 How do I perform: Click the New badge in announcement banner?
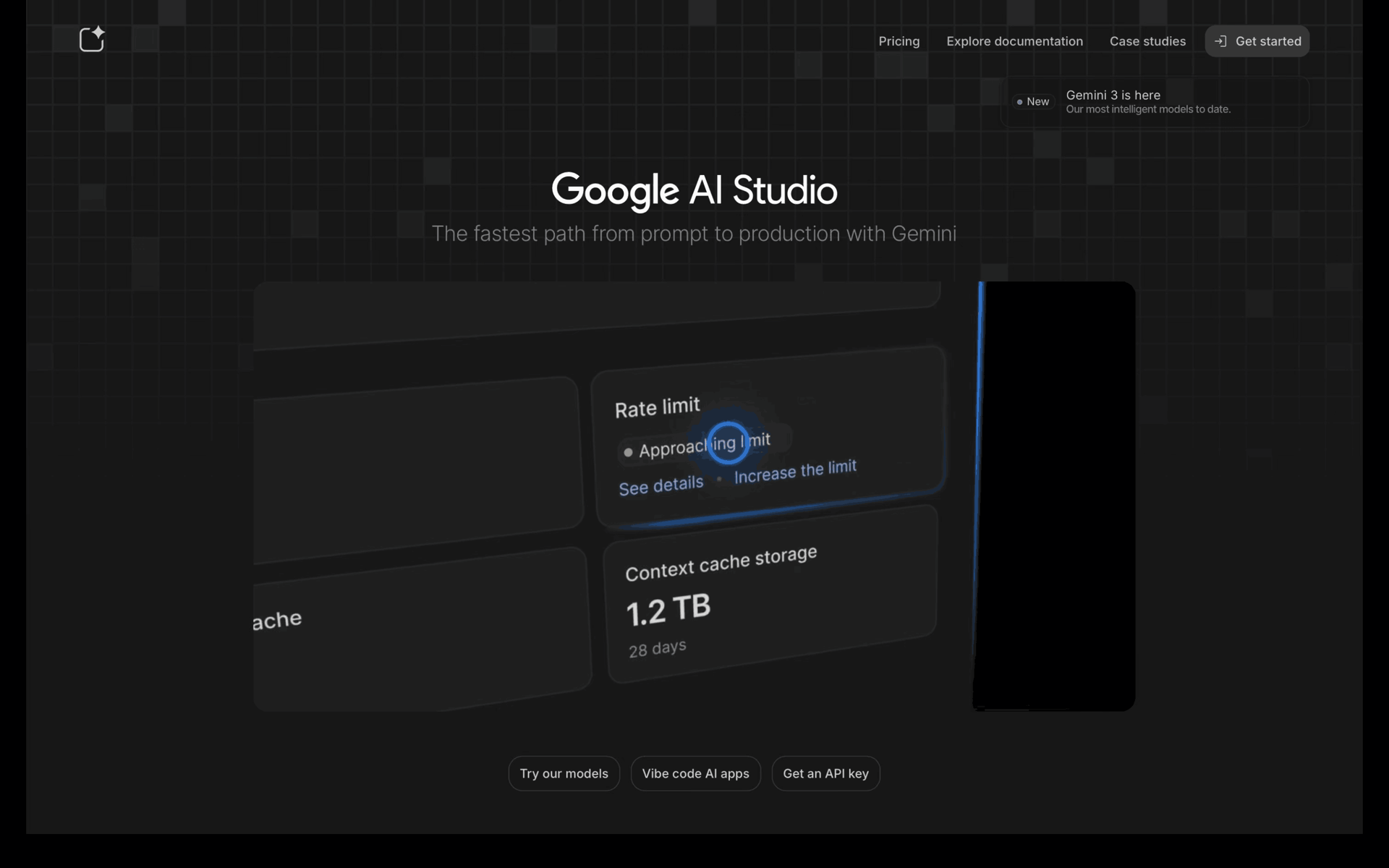pos(1033,102)
